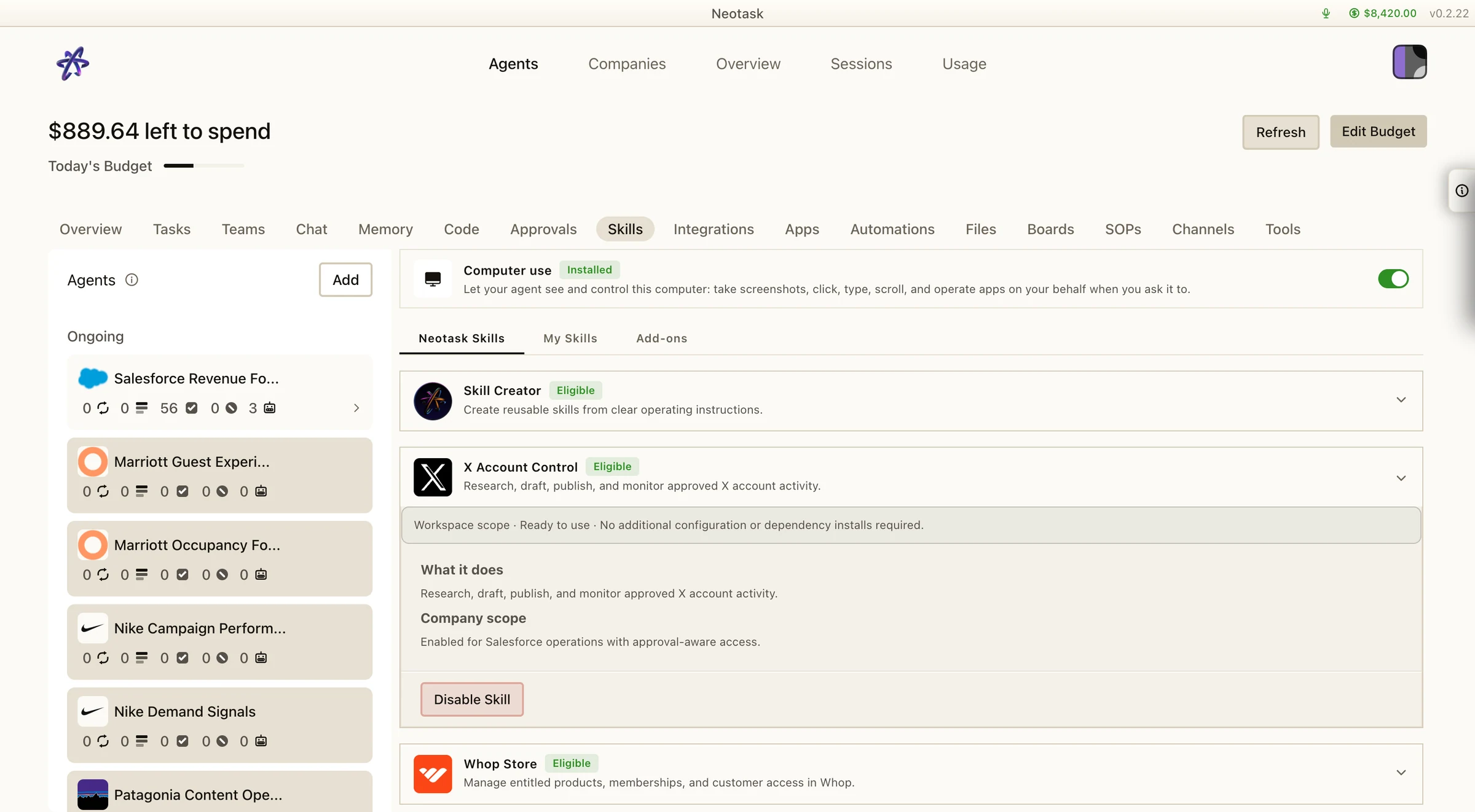Viewport: 1475px width, 812px height.
Task: Click Salesforce agent's sync cycle icon
Action: pos(103,408)
